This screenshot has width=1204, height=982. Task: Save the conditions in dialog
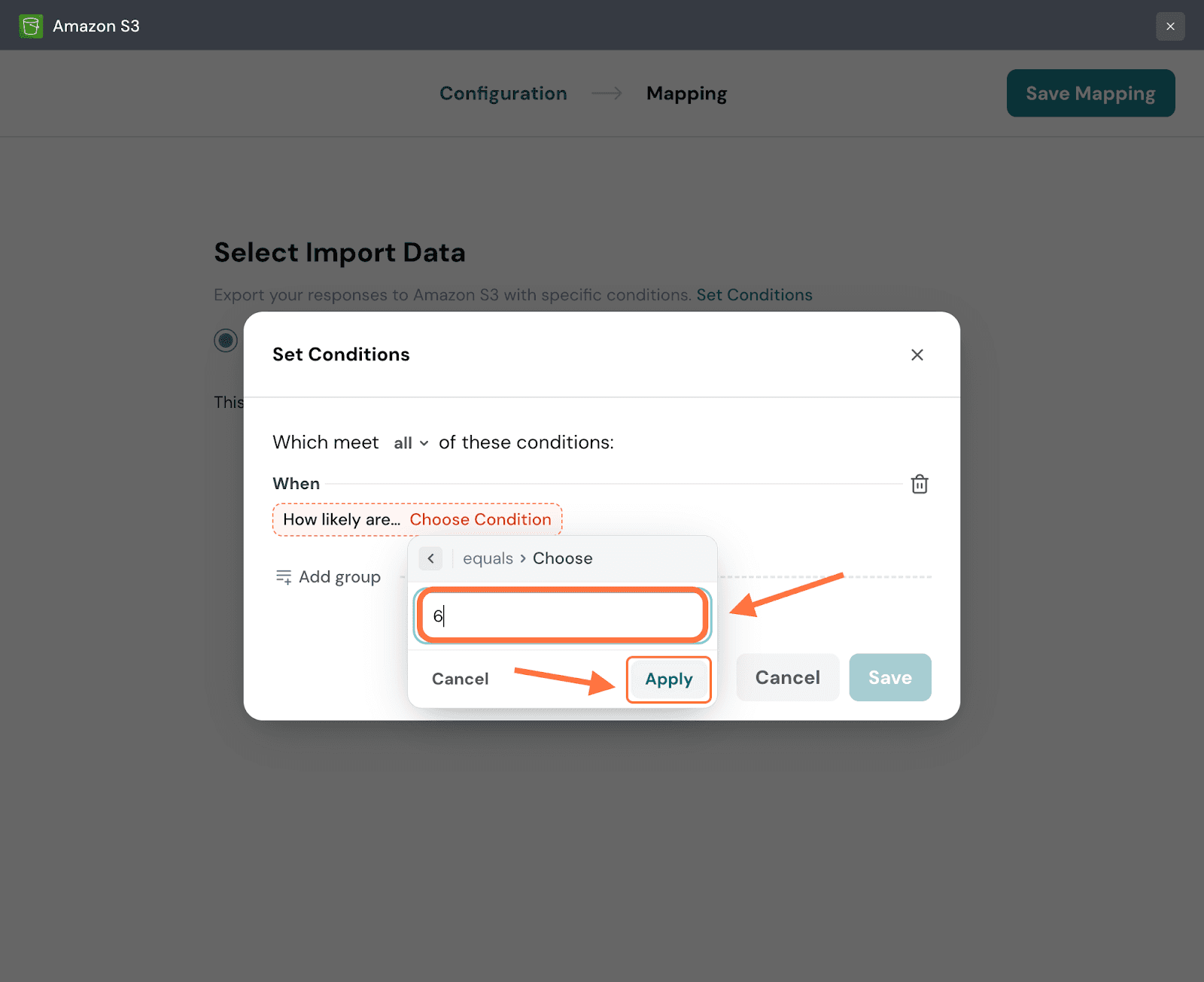(889, 677)
